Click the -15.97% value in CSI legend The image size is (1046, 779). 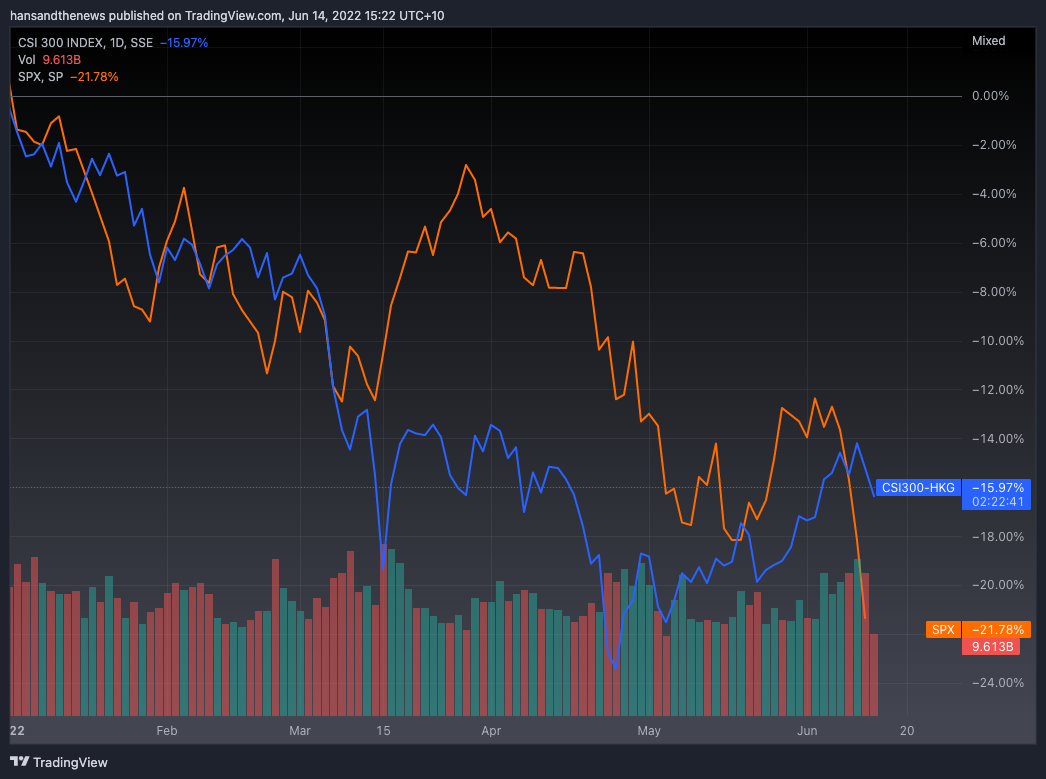[183, 42]
